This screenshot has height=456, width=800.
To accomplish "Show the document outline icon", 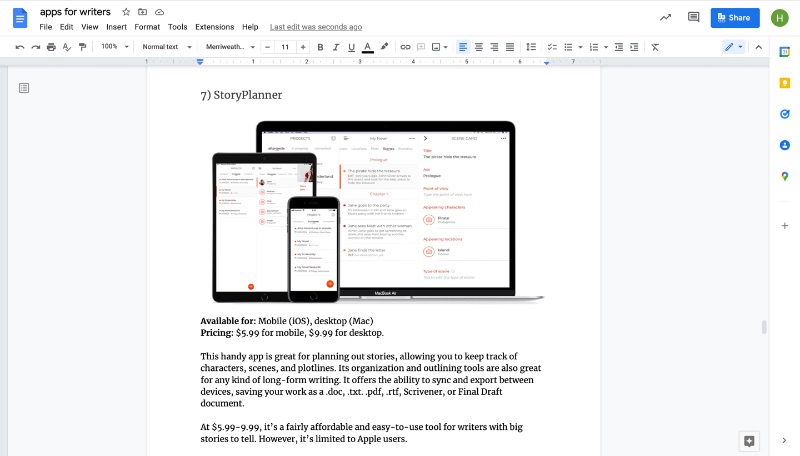I will click(x=24, y=88).
